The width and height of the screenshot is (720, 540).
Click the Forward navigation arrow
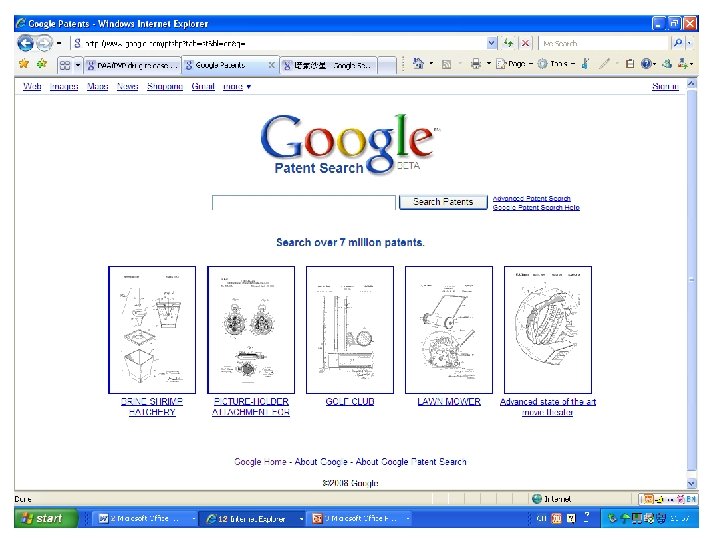click(44, 44)
